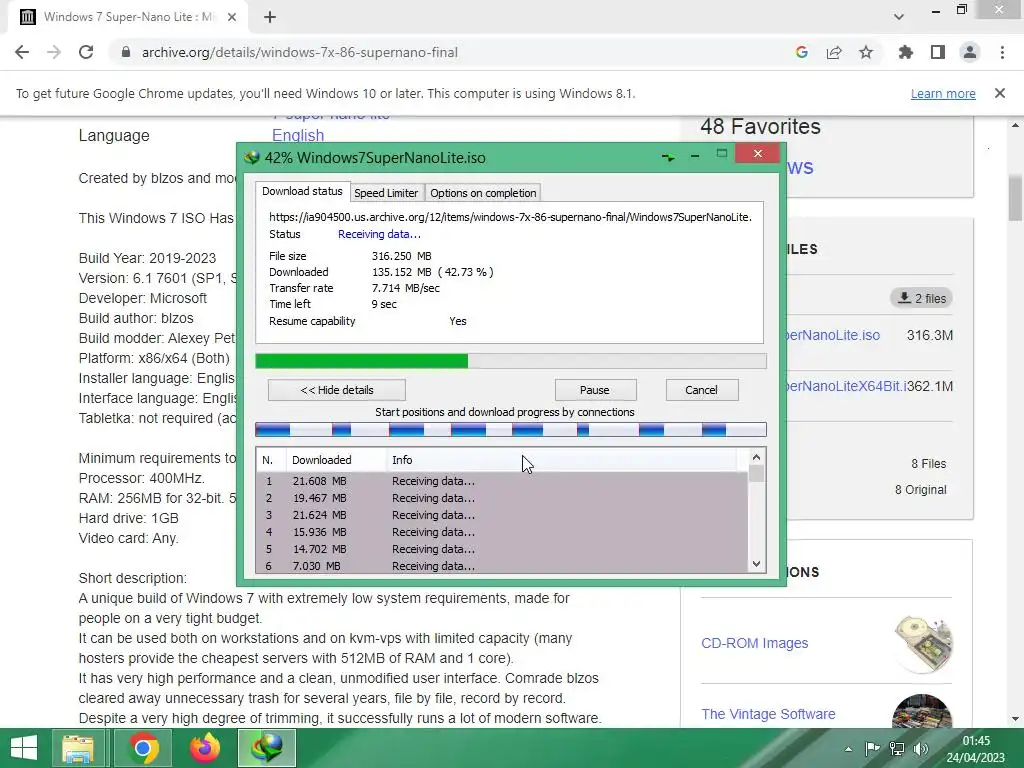Open English language link on page
Screen dimensions: 1024x768
pos(298,135)
